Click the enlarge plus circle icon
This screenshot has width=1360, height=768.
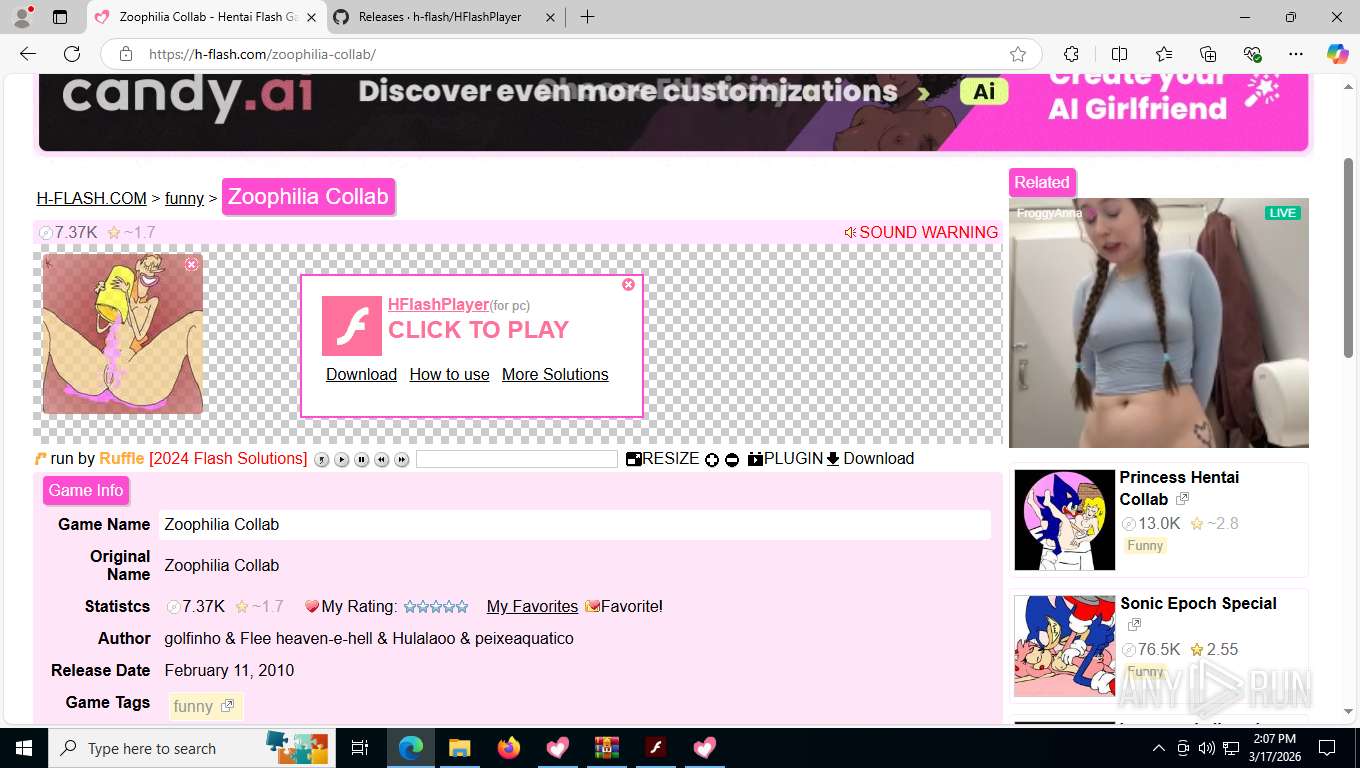pos(712,460)
